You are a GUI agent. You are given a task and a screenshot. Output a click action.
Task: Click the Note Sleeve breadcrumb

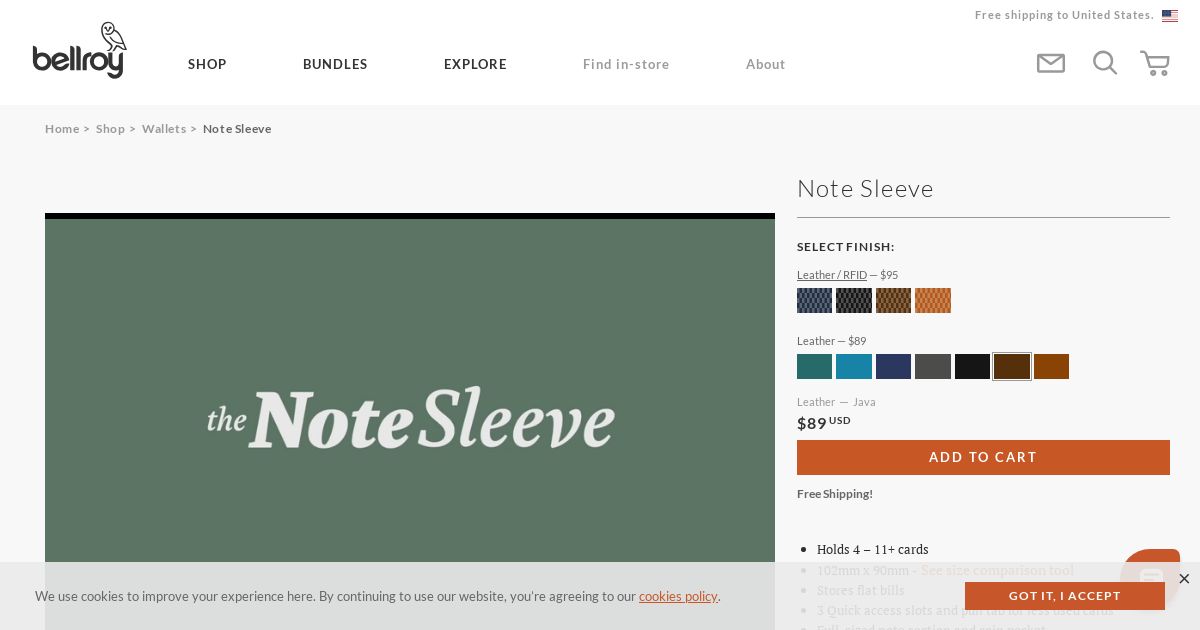pos(237,129)
